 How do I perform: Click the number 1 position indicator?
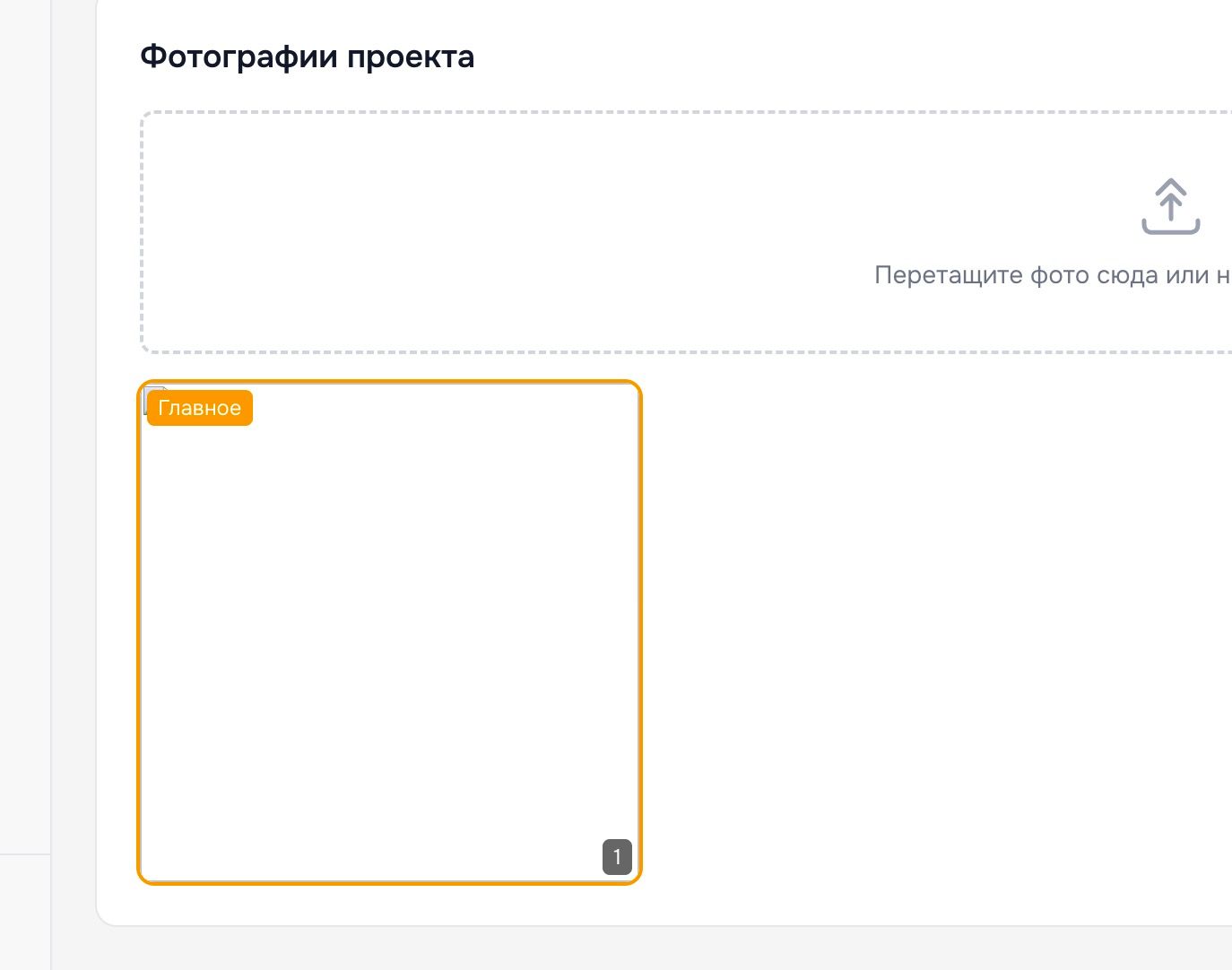click(617, 856)
